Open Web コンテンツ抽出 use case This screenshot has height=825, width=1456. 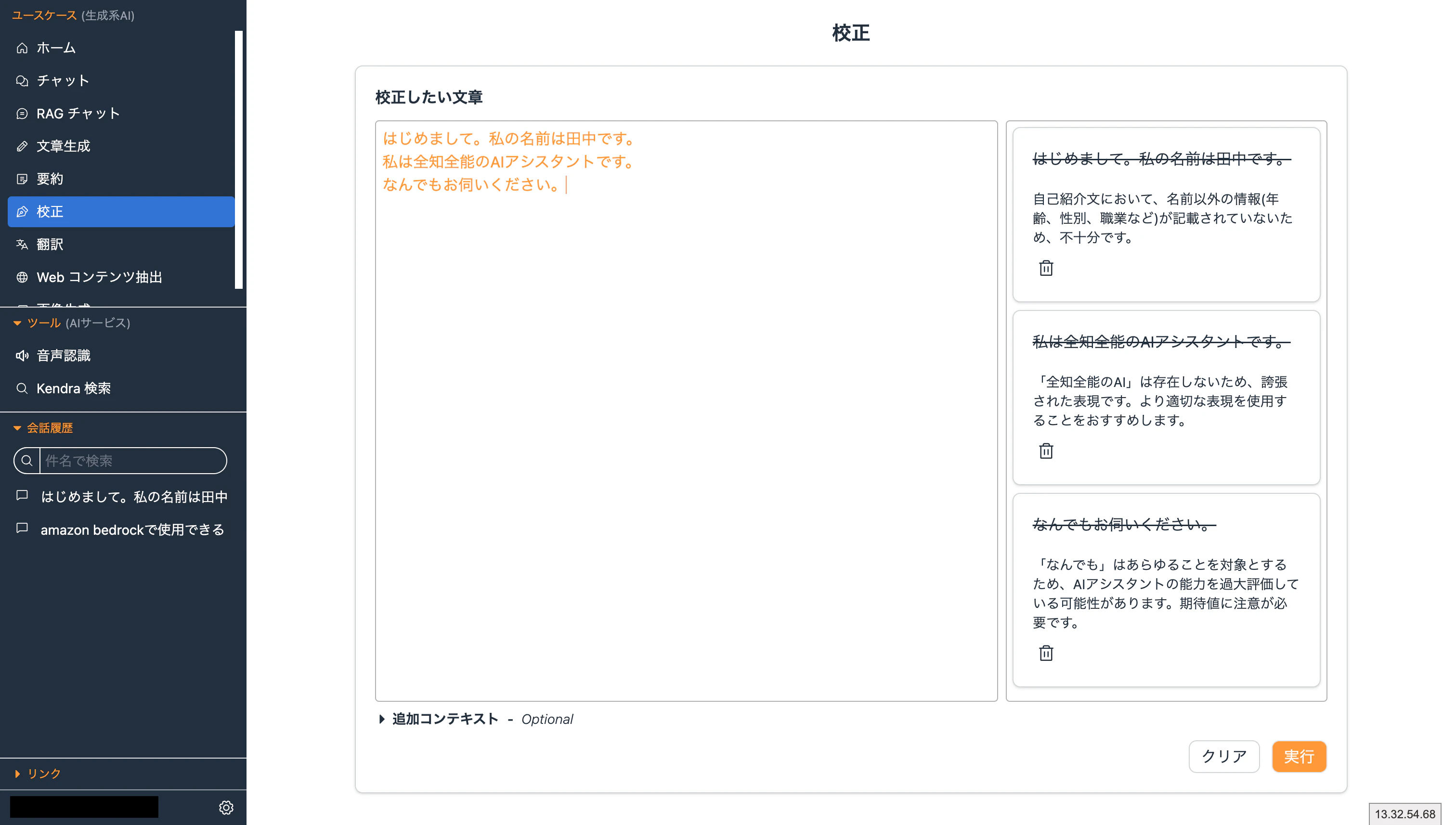tap(121, 277)
